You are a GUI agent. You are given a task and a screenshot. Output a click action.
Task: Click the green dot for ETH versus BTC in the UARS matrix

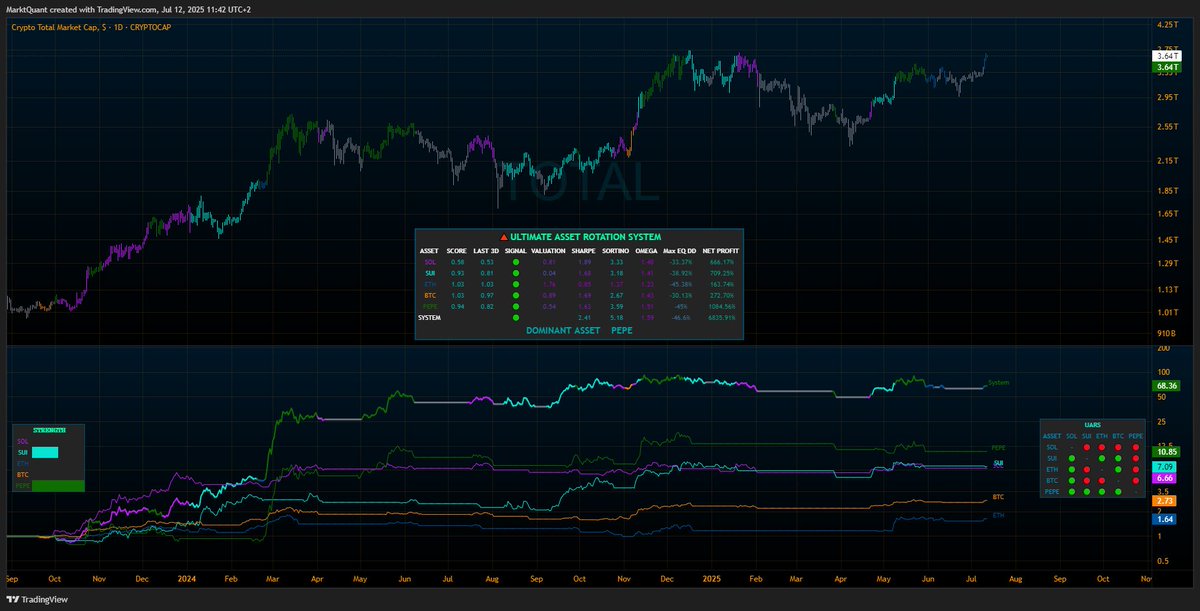[x=1118, y=470]
